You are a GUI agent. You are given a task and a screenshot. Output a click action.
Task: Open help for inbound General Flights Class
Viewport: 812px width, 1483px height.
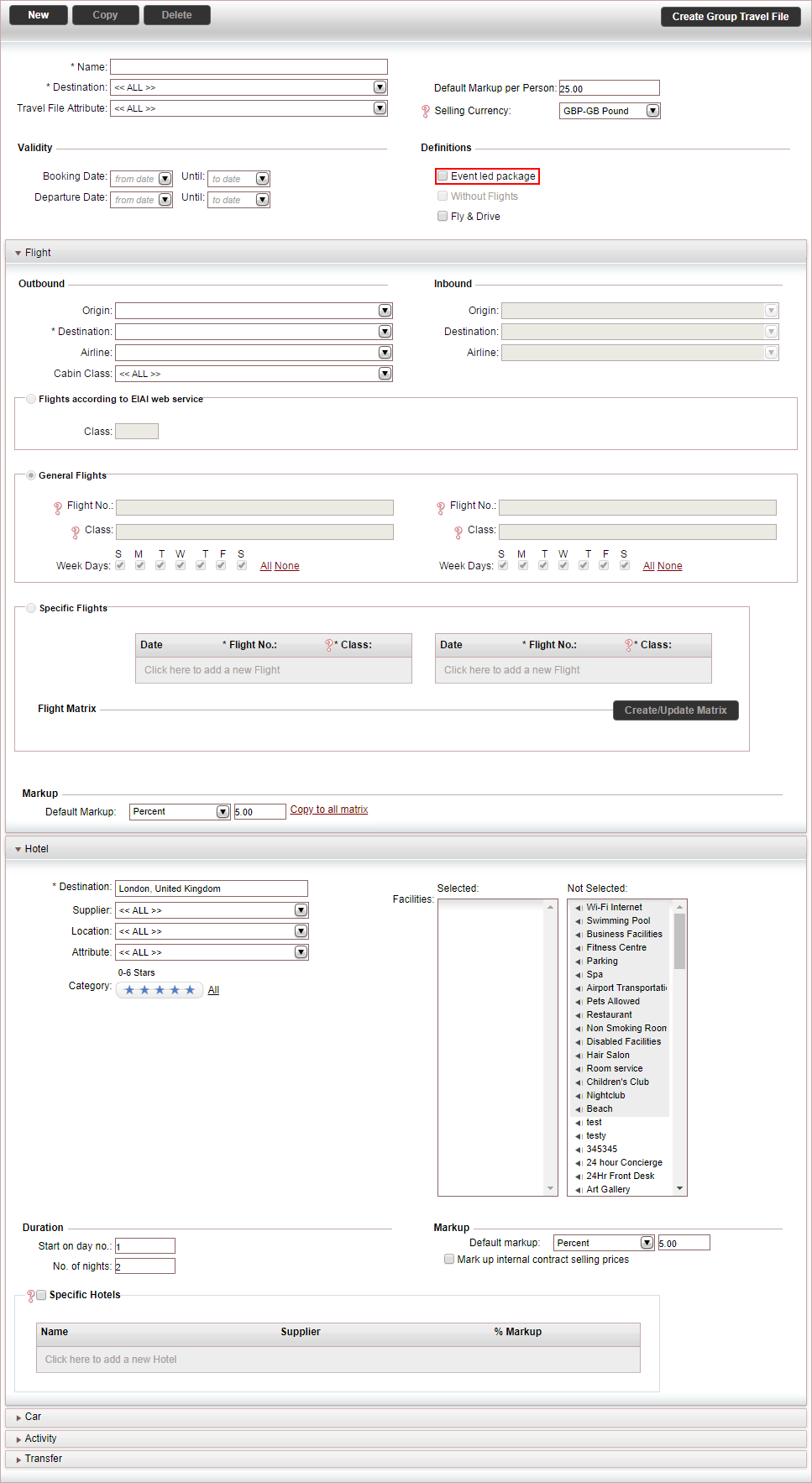pyautogui.click(x=458, y=532)
